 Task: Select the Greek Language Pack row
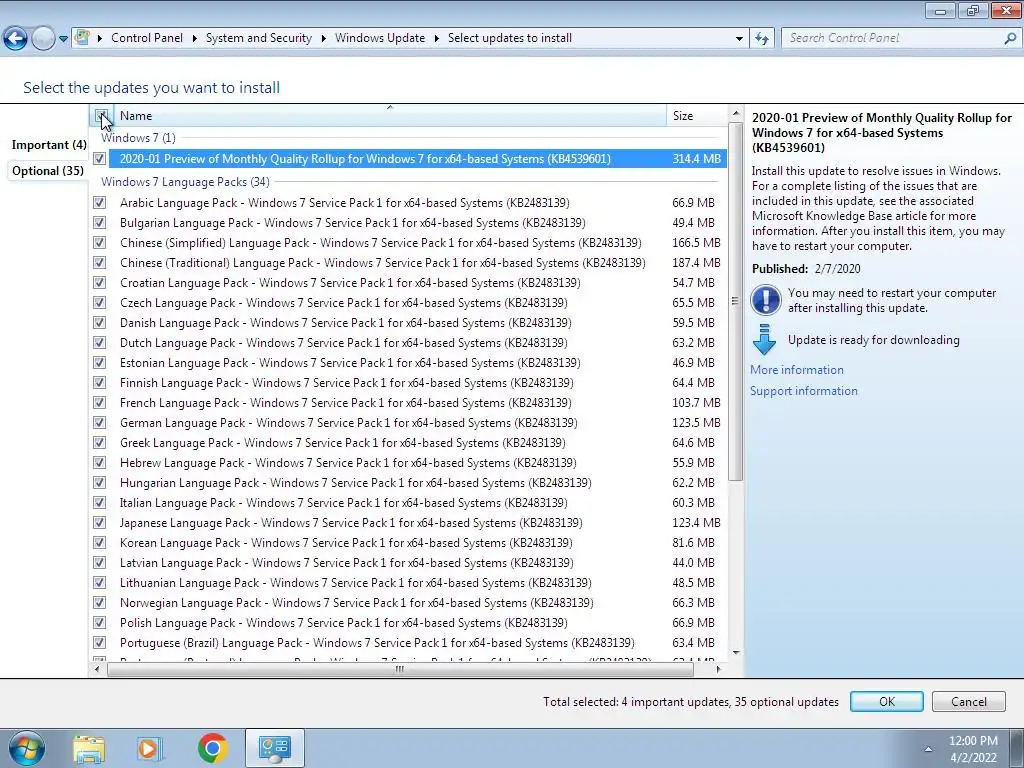[x=409, y=443]
